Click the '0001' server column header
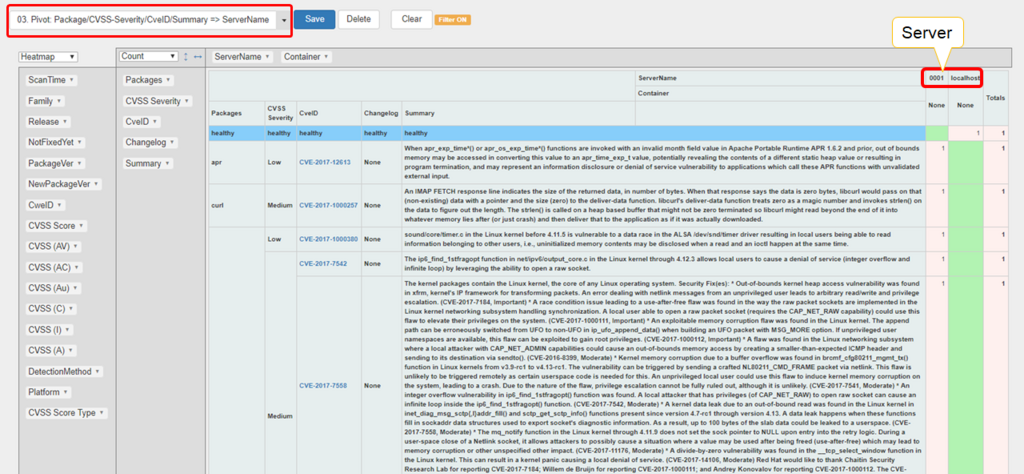This screenshot has width=1024, height=474. 934,78
